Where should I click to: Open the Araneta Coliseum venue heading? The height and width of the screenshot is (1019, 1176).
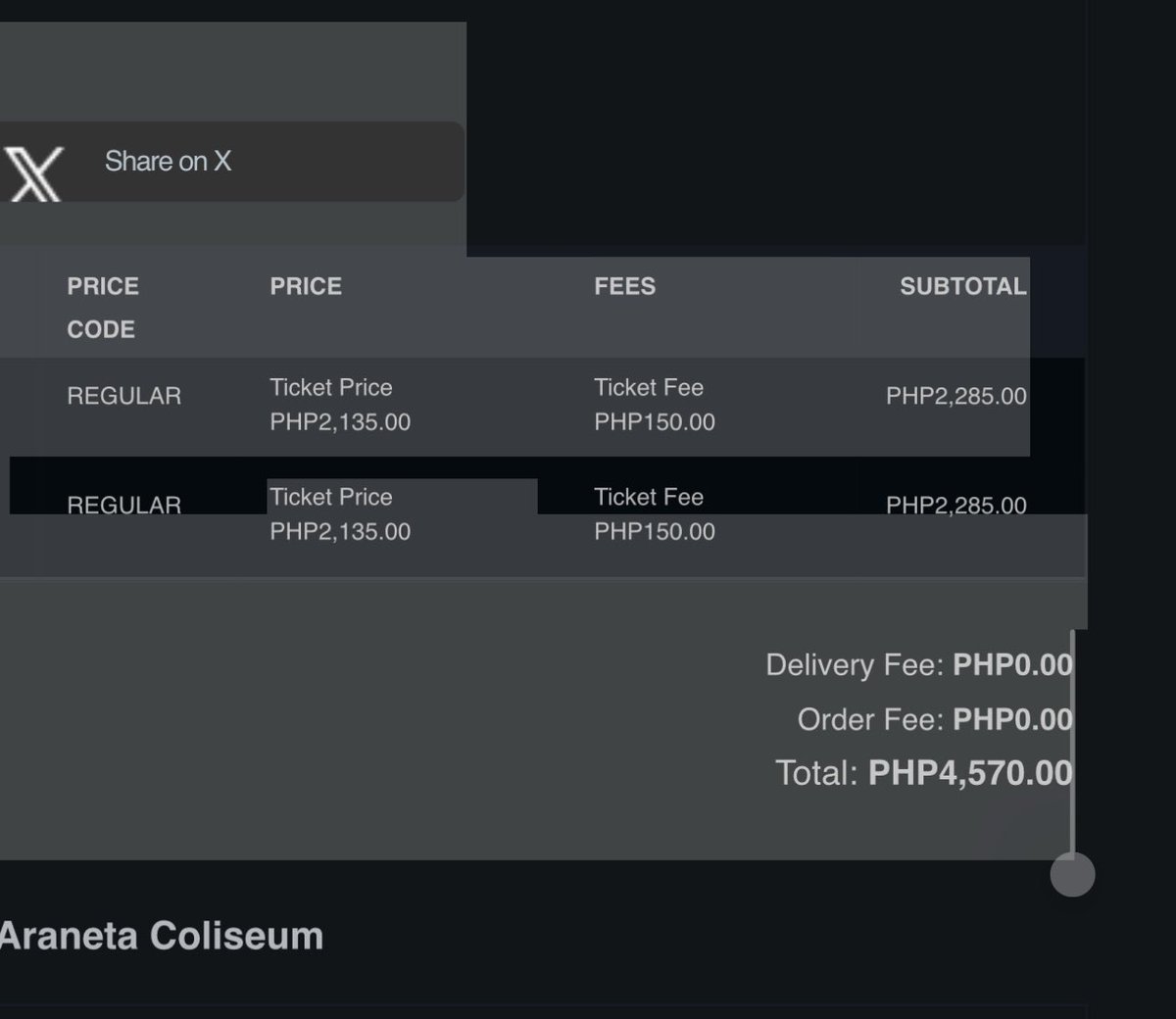162,936
